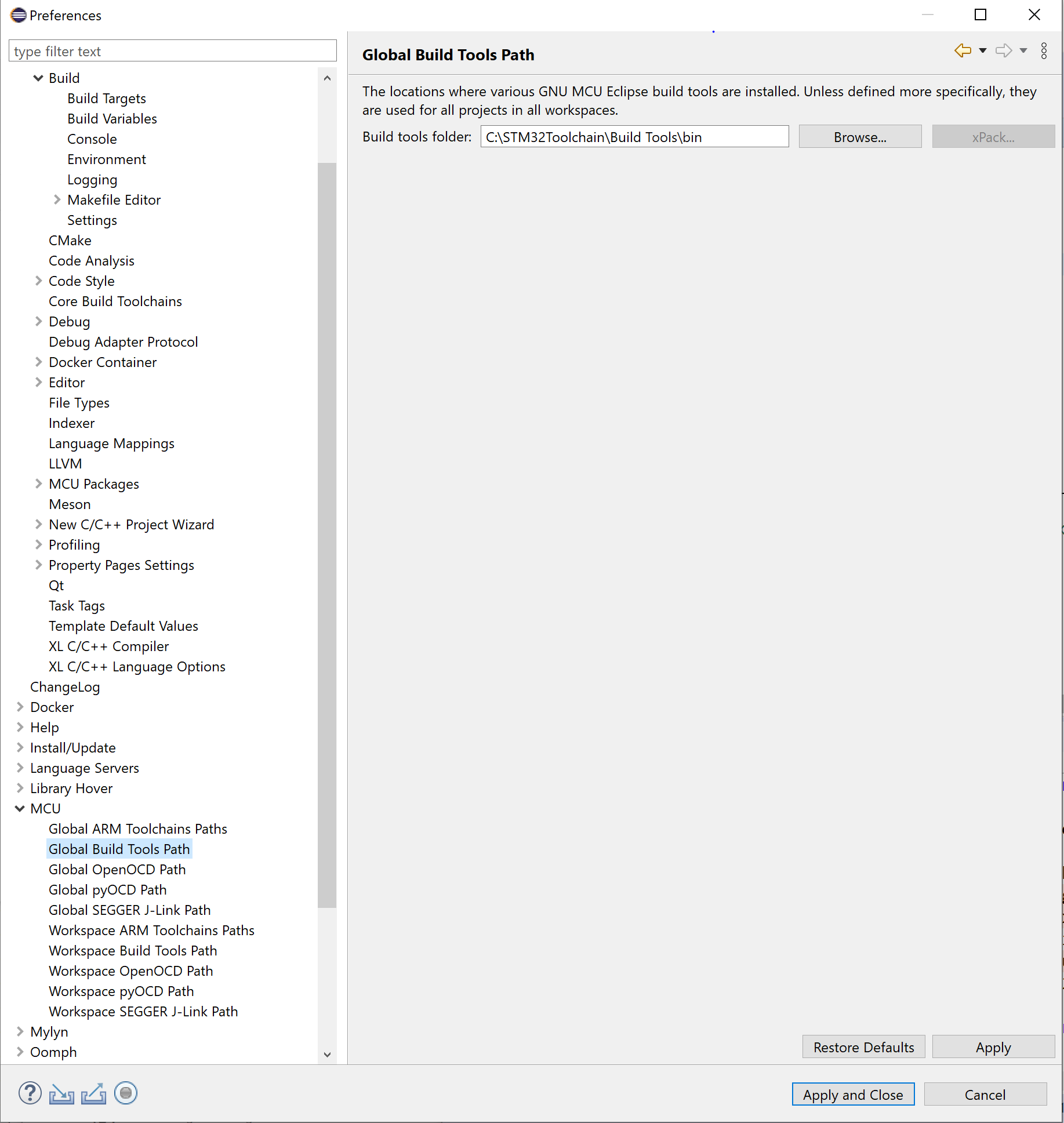Click the Export preferences icon
1064x1123 pixels.
93,1093
